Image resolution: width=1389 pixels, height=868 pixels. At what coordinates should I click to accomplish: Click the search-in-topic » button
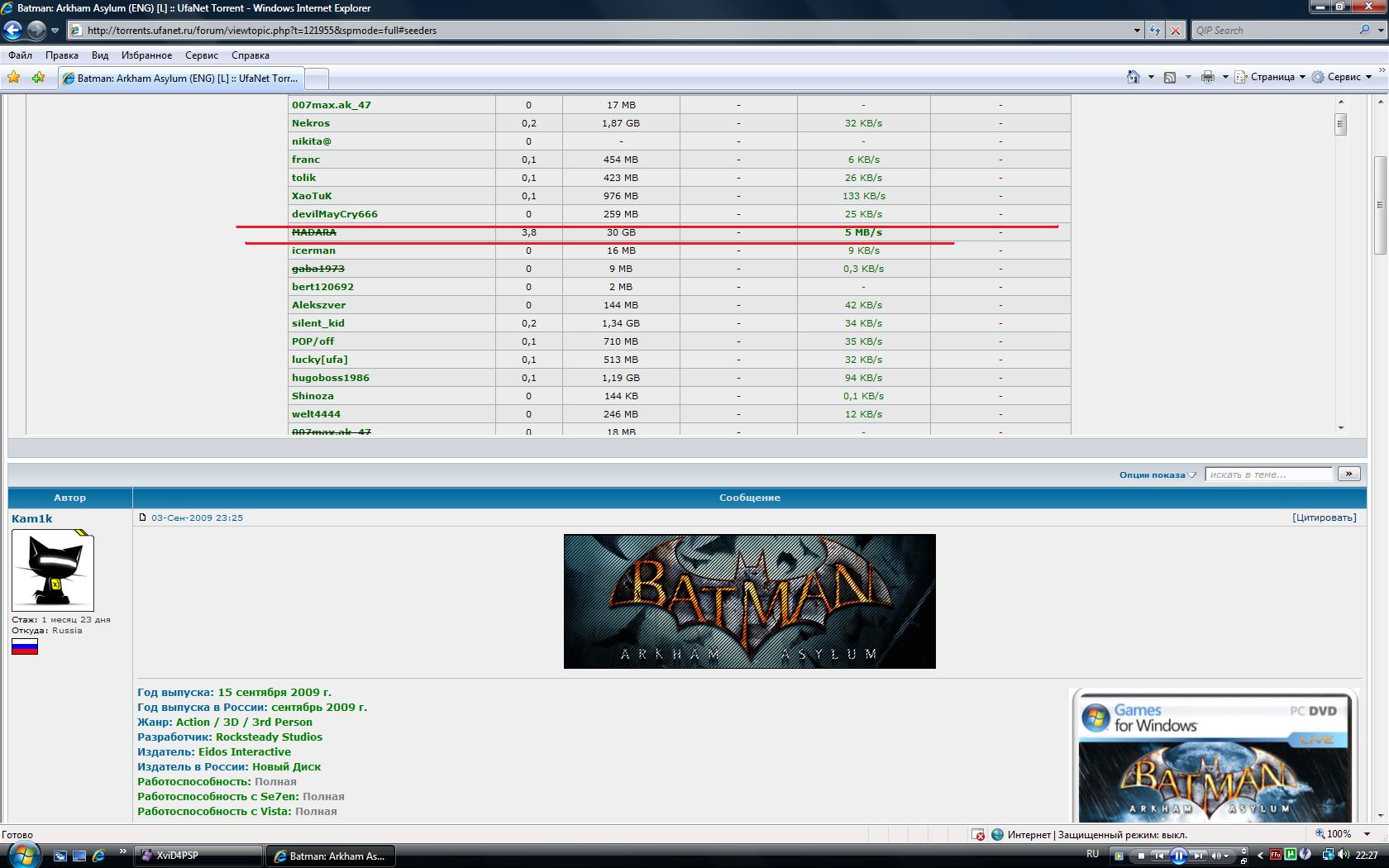coord(1348,474)
